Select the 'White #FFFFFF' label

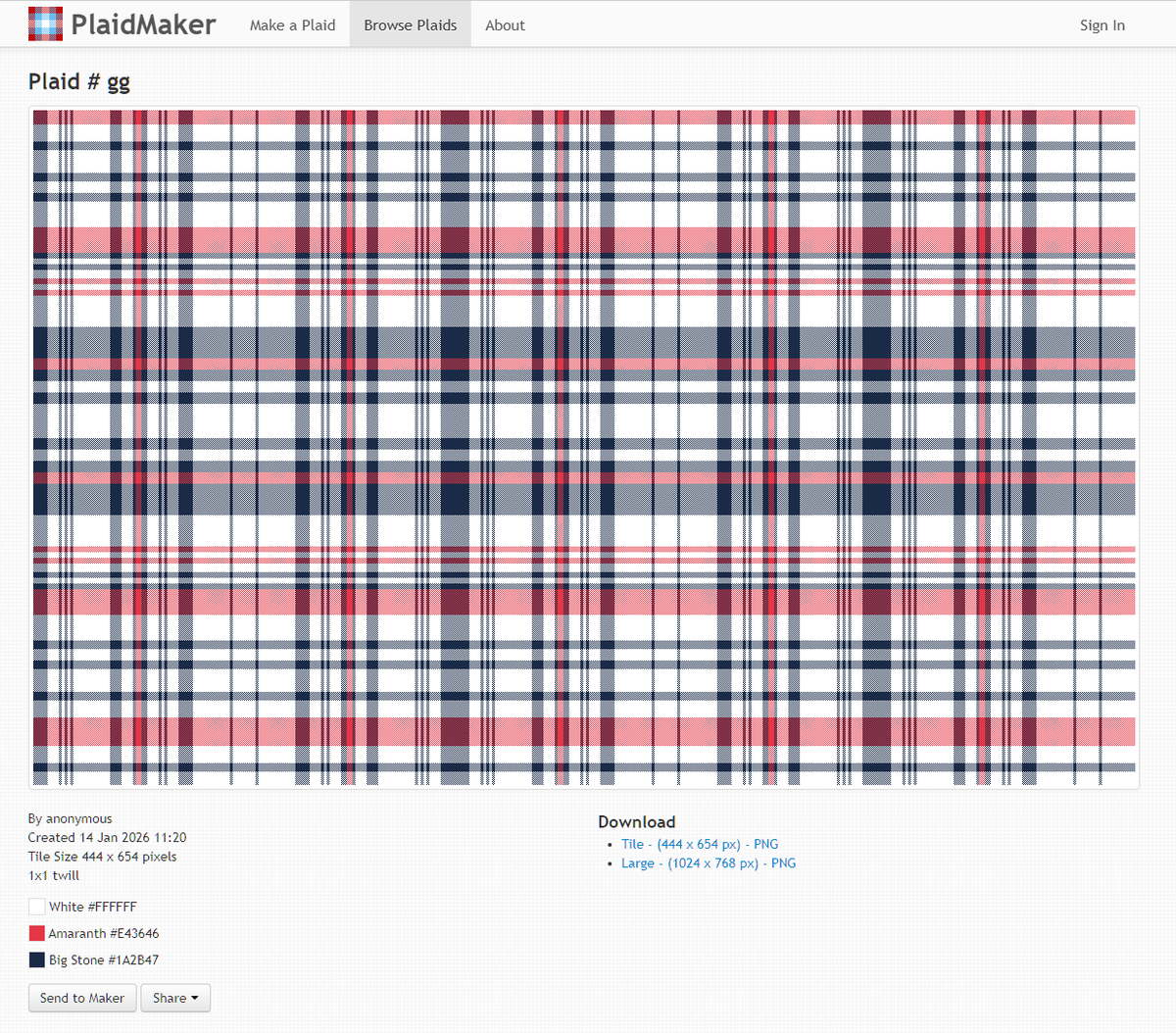pos(93,907)
